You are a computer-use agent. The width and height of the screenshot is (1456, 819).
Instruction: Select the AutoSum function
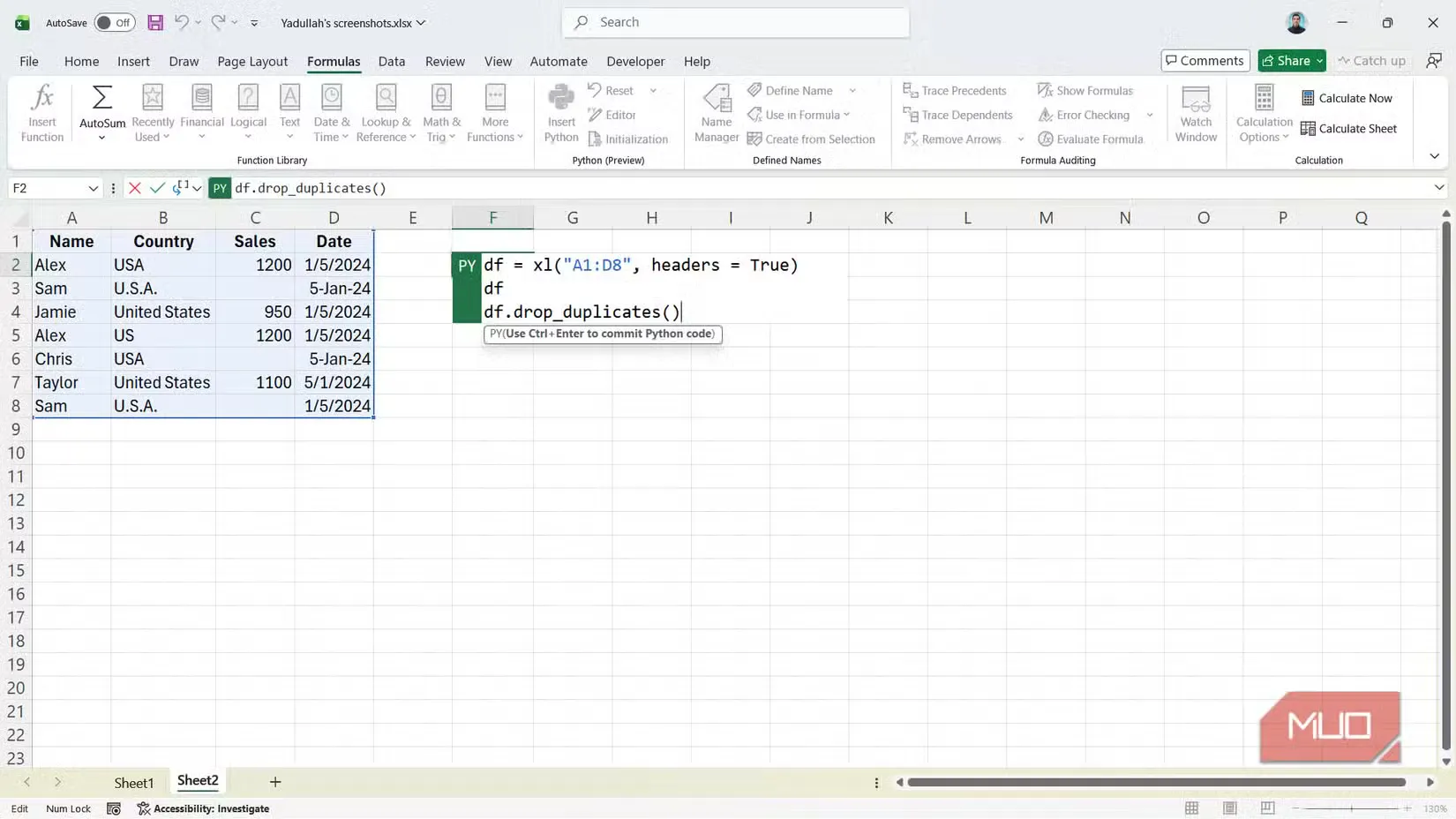click(x=101, y=106)
